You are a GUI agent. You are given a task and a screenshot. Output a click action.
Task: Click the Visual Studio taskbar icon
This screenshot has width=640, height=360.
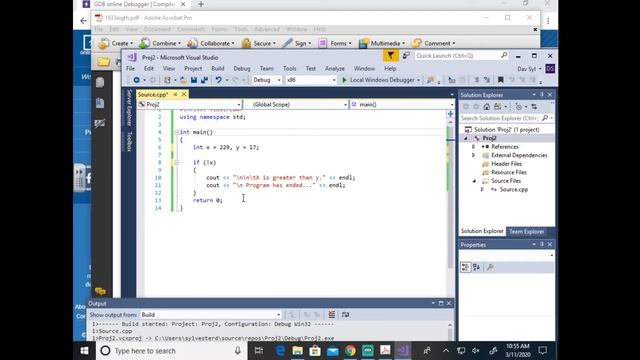coord(403,351)
